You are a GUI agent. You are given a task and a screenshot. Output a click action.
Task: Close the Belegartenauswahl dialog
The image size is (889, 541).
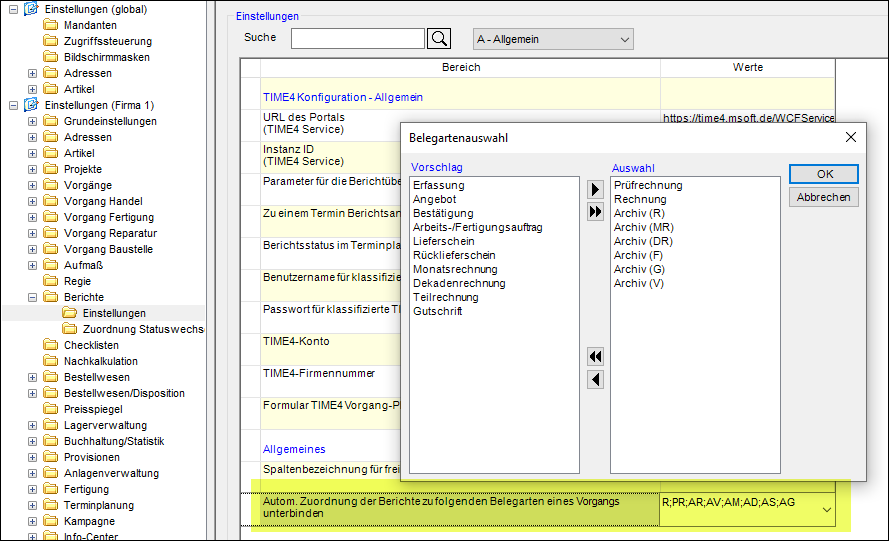(x=850, y=138)
